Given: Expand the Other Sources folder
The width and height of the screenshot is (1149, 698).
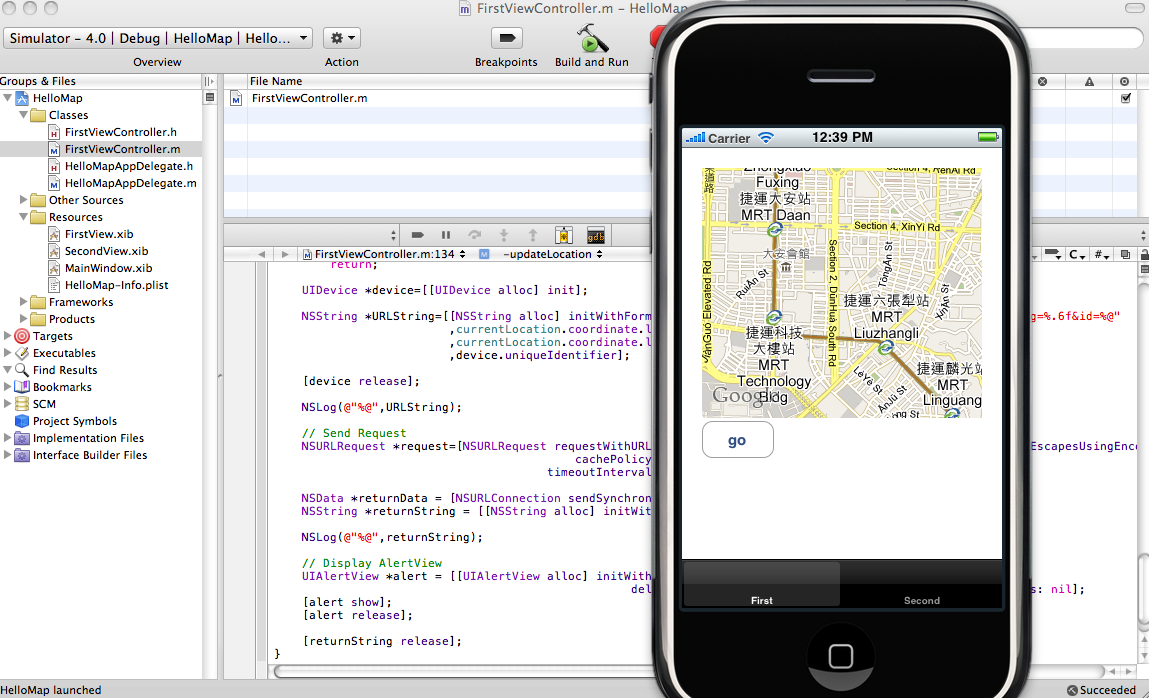Looking at the screenshot, I should (x=23, y=199).
